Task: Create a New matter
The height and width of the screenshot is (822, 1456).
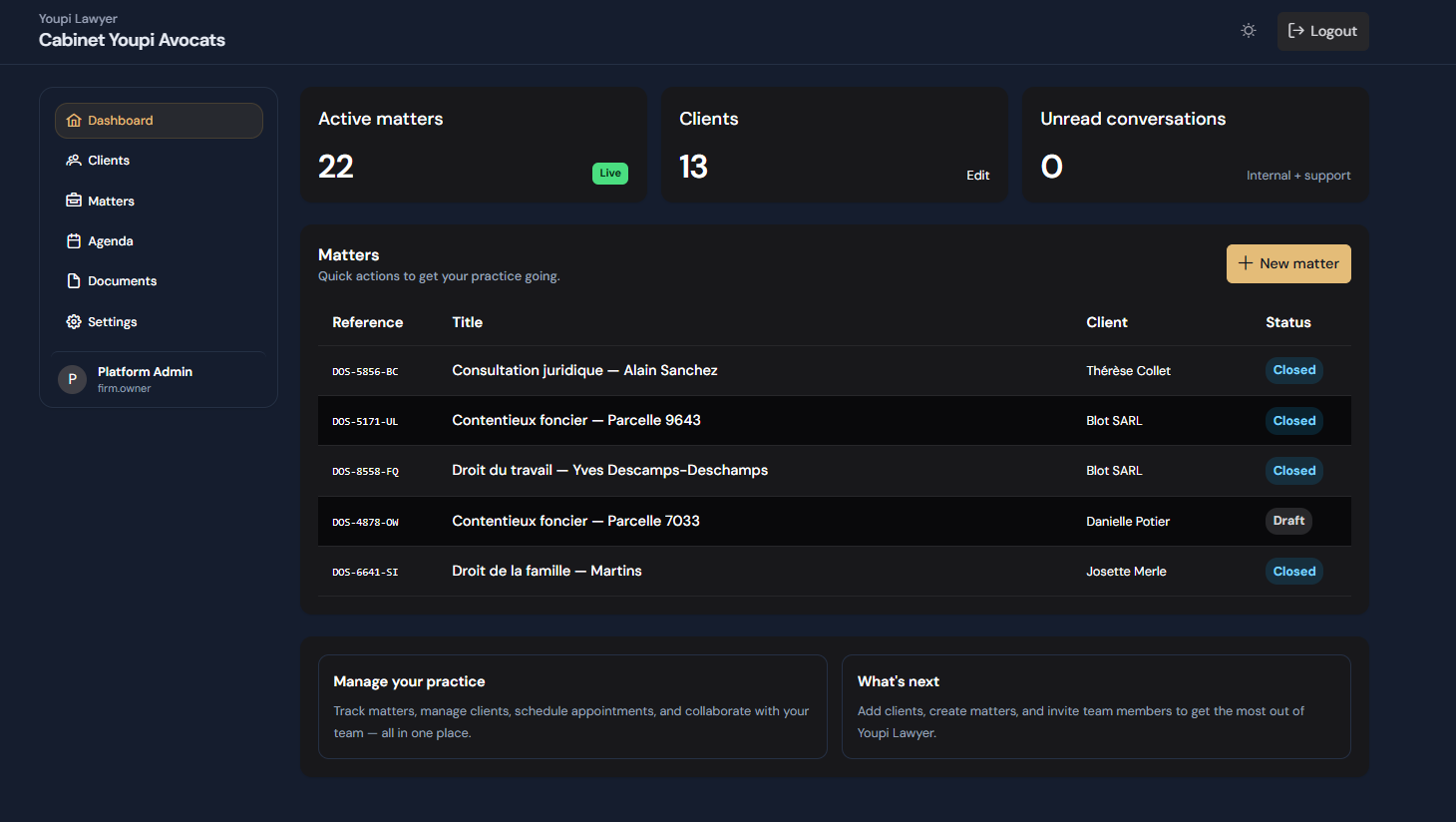Action: click(1288, 263)
